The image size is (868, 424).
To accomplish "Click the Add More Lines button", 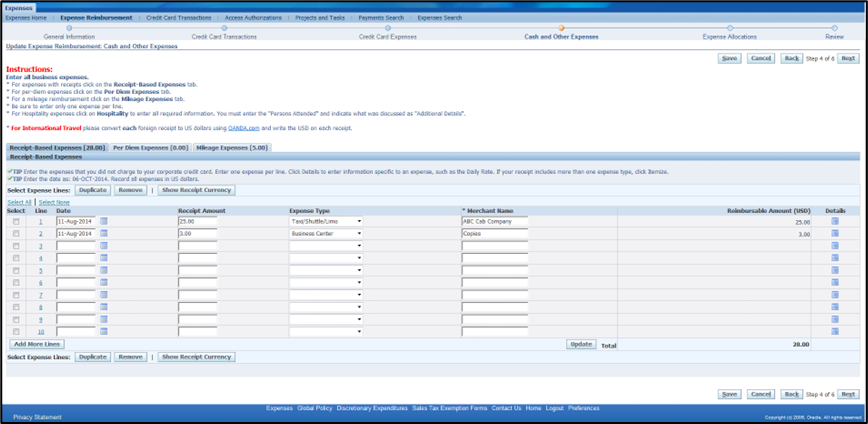I will [x=37, y=344].
